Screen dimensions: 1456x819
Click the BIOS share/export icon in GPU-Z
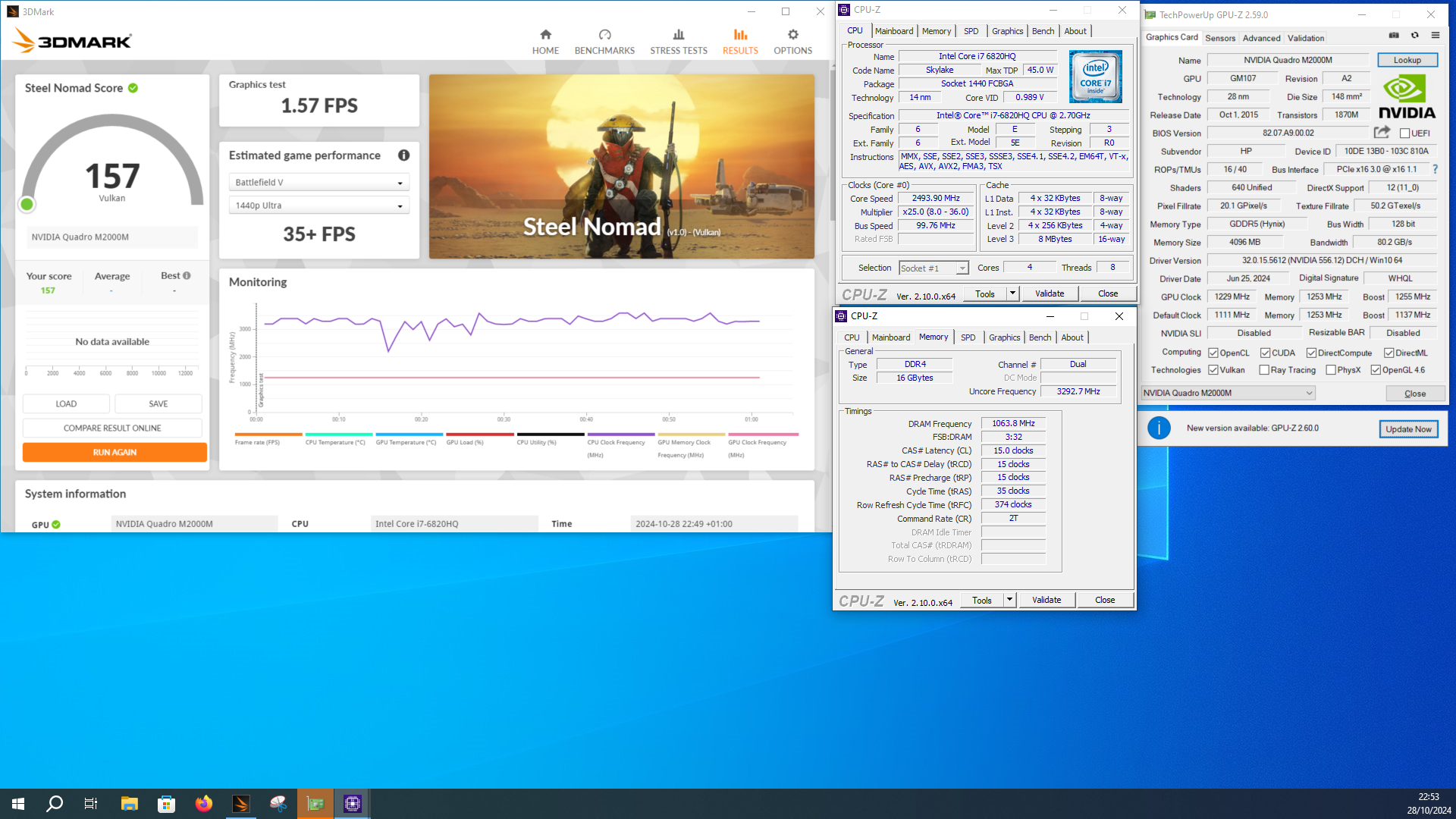click(1382, 132)
